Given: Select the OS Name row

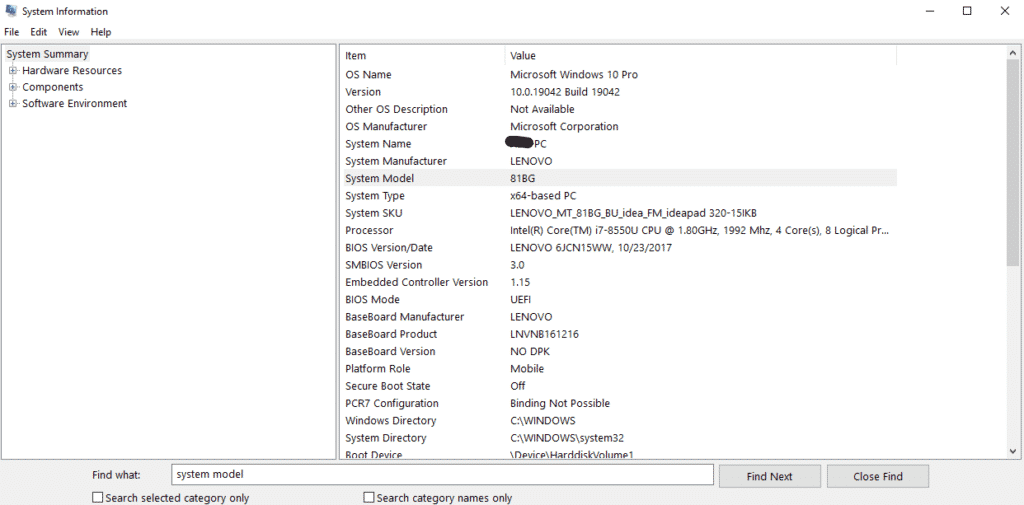Looking at the screenshot, I should coord(619,74).
